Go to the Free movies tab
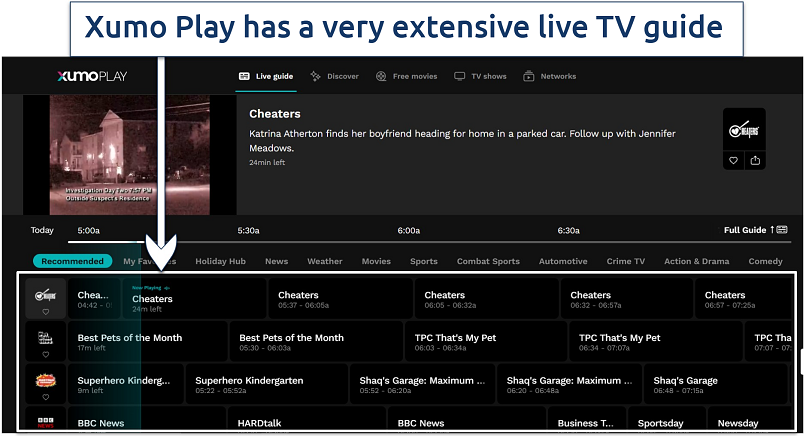806x436 pixels. pyautogui.click(x=407, y=76)
